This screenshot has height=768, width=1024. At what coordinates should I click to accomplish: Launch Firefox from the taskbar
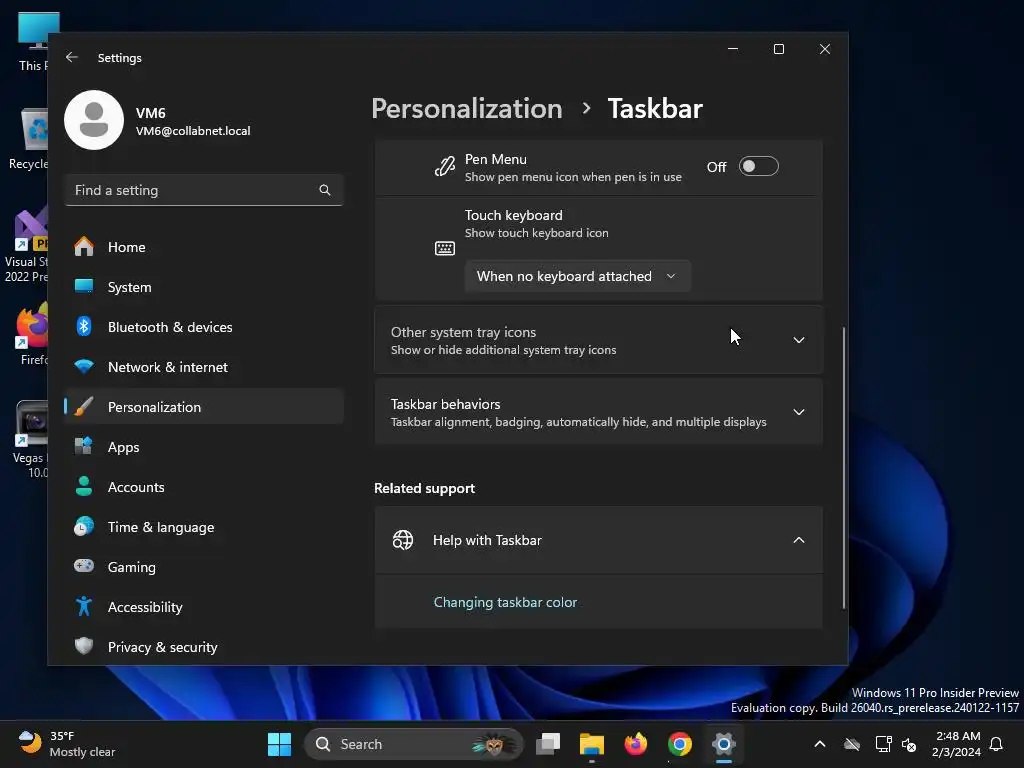pos(635,744)
